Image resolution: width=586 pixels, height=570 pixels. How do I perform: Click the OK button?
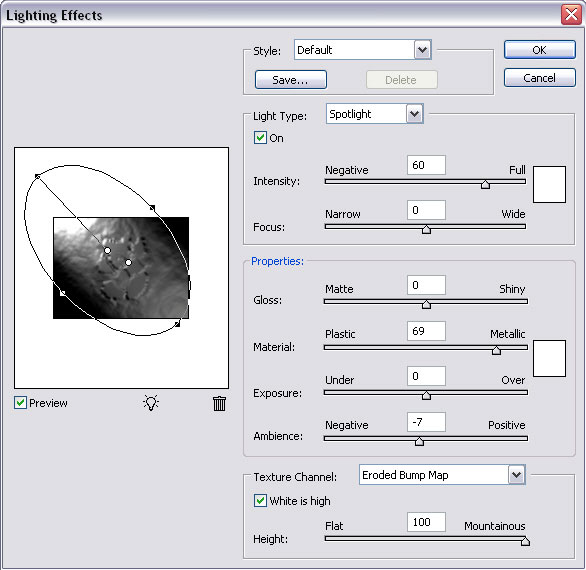[539, 50]
